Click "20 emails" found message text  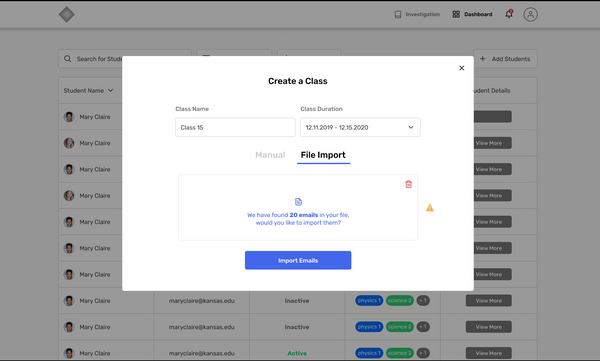(303, 215)
